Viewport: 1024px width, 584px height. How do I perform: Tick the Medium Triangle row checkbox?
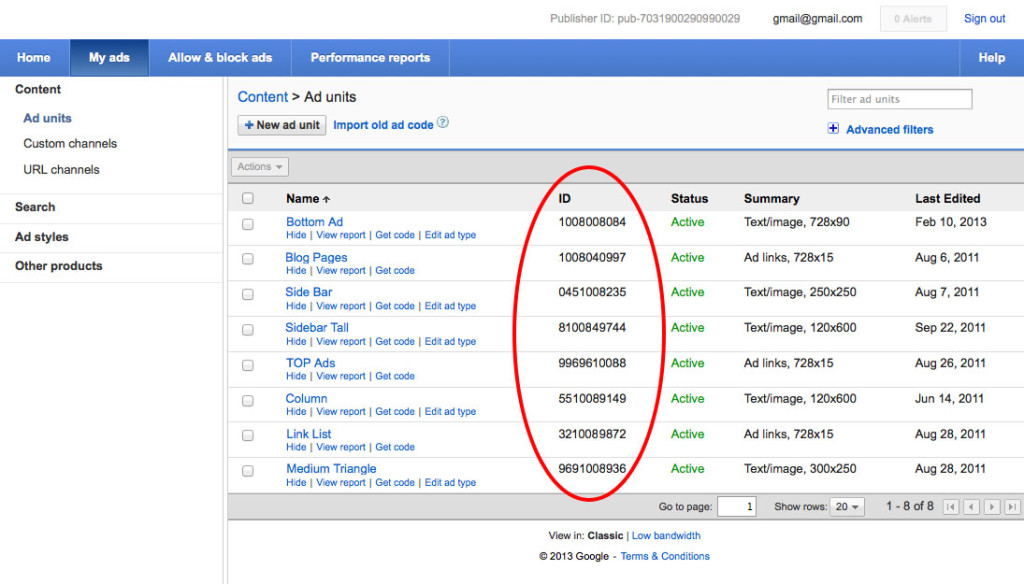point(249,472)
